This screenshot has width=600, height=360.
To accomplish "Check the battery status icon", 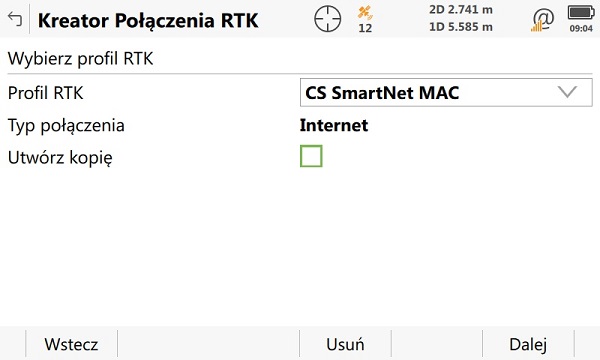I will (x=581, y=13).
